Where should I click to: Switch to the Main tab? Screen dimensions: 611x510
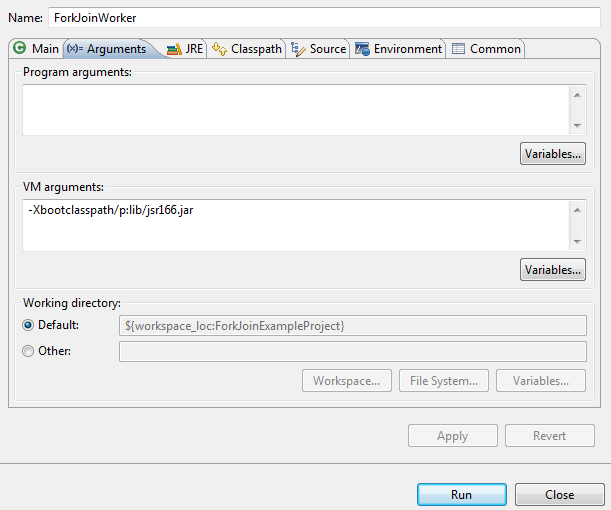tap(36, 49)
